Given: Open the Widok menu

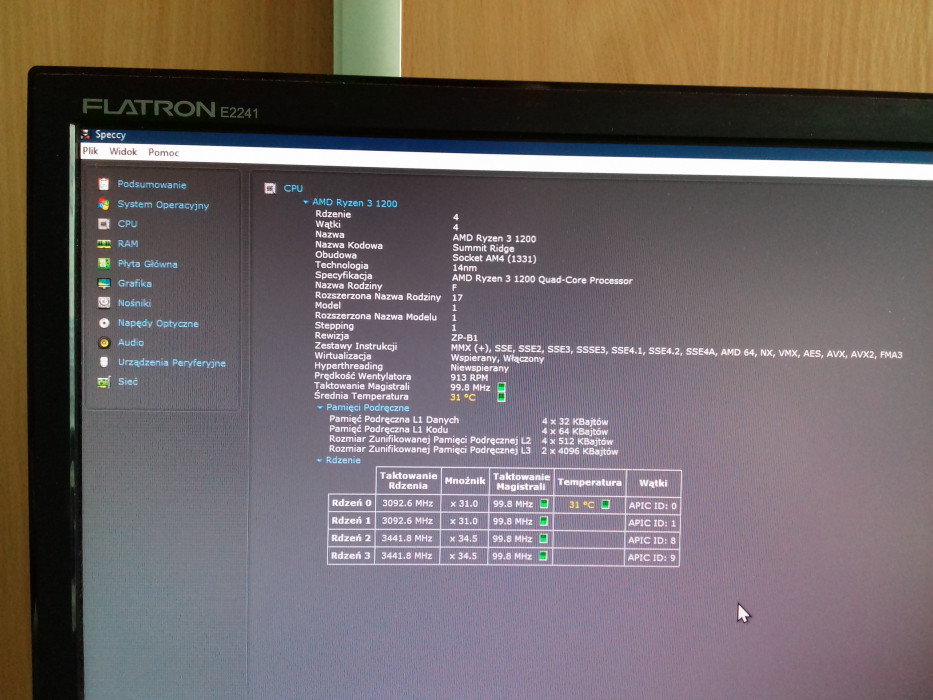Looking at the screenshot, I should point(123,151).
